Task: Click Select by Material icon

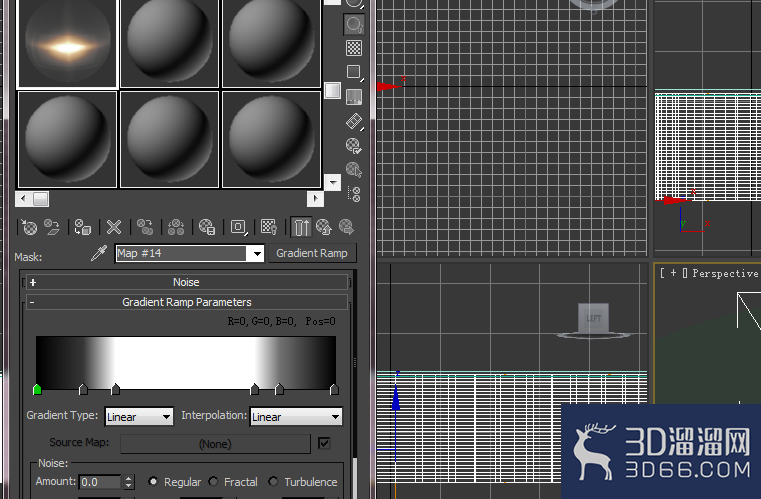Action: pyautogui.click(x=354, y=169)
